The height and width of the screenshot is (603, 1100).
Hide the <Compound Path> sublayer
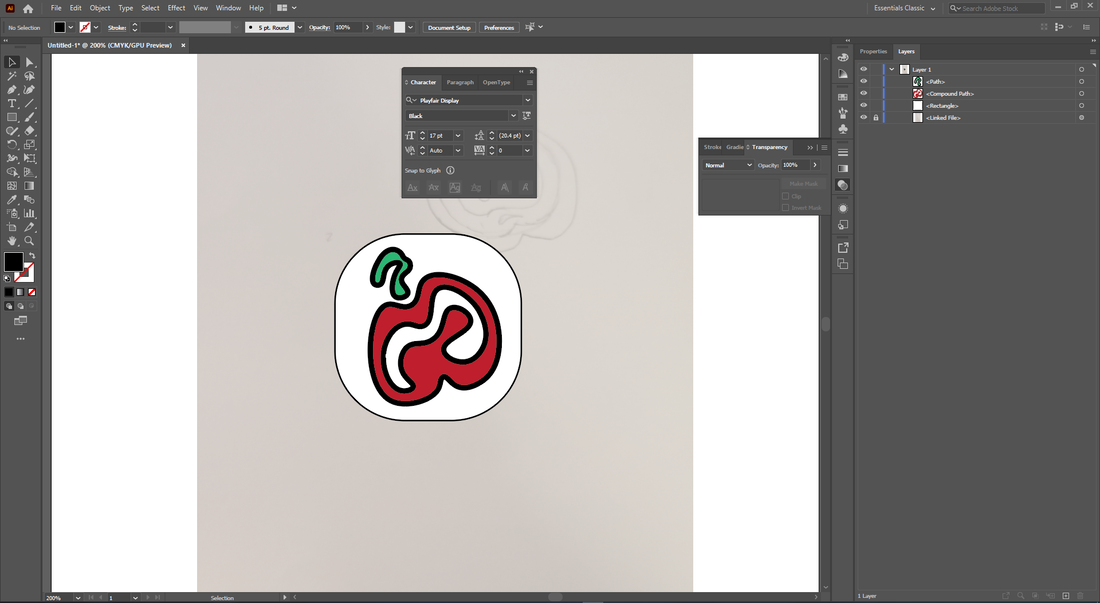point(864,93)
